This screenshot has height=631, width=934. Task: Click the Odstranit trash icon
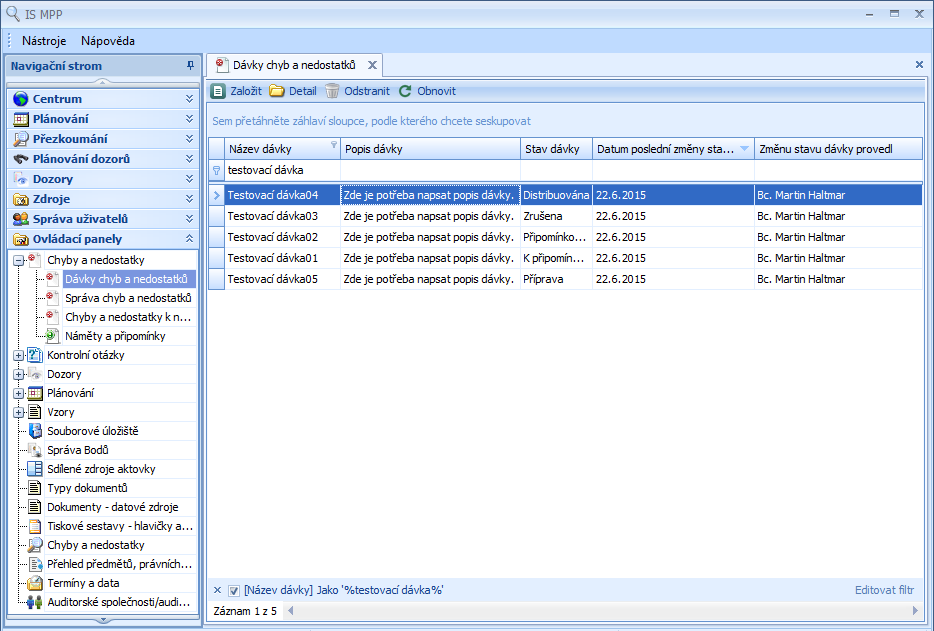tap(332, 91)
